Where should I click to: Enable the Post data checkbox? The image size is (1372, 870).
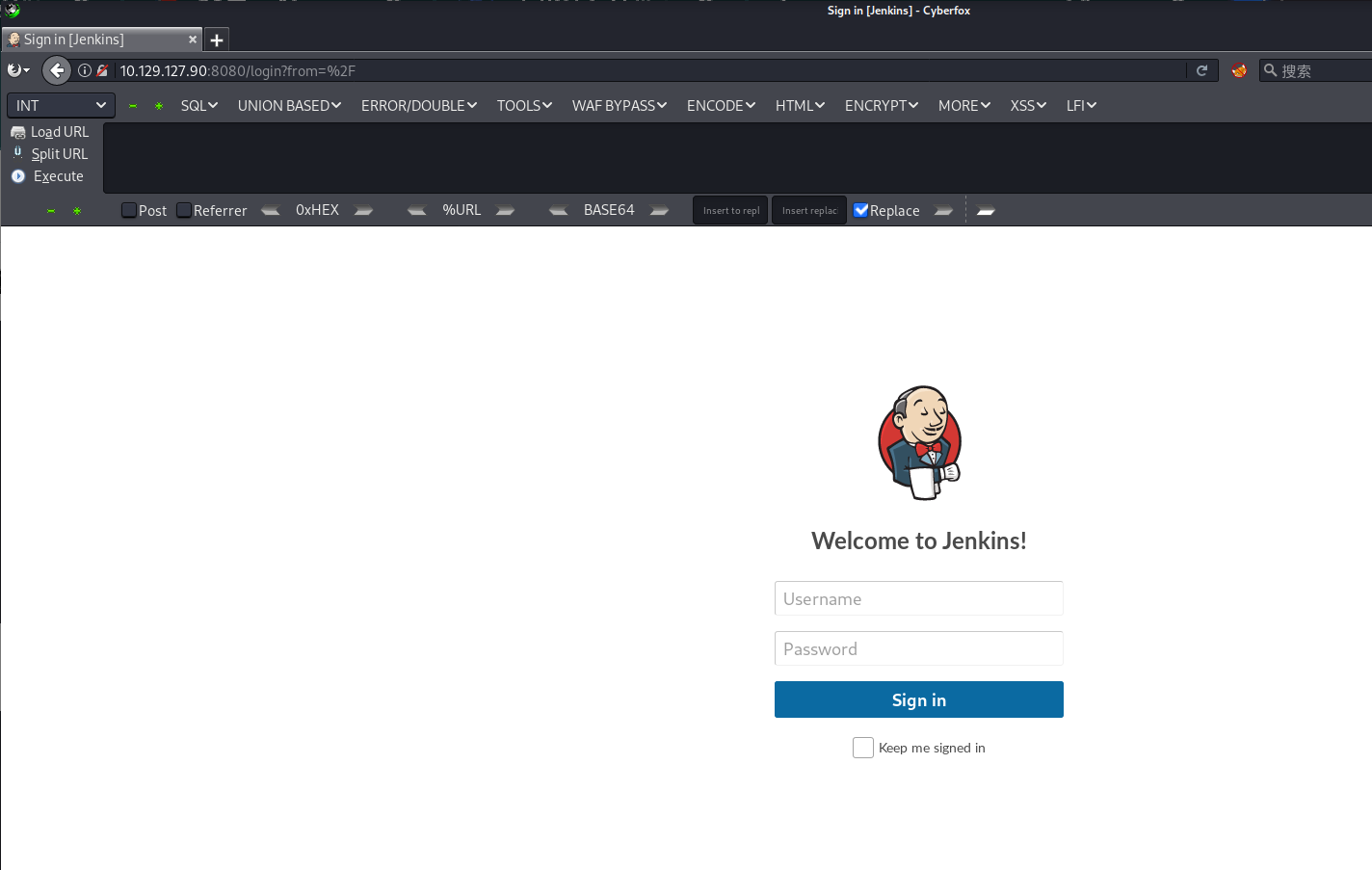(129, 210)
